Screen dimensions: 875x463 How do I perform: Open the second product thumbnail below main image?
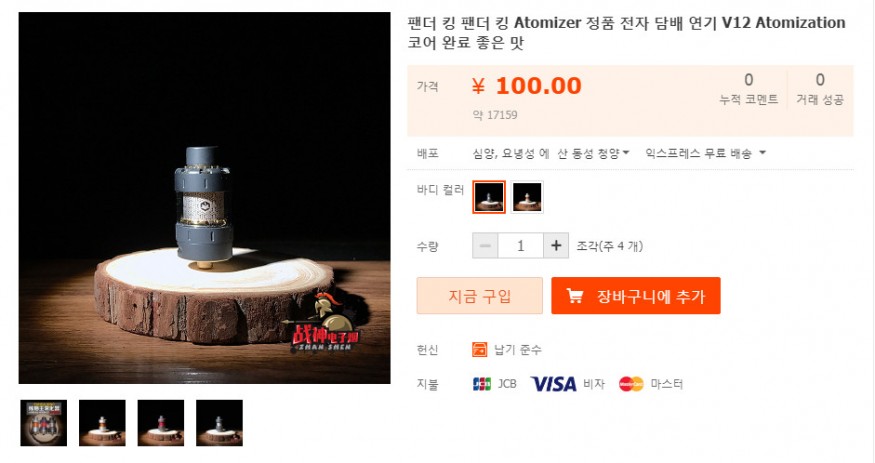[102, 423]
